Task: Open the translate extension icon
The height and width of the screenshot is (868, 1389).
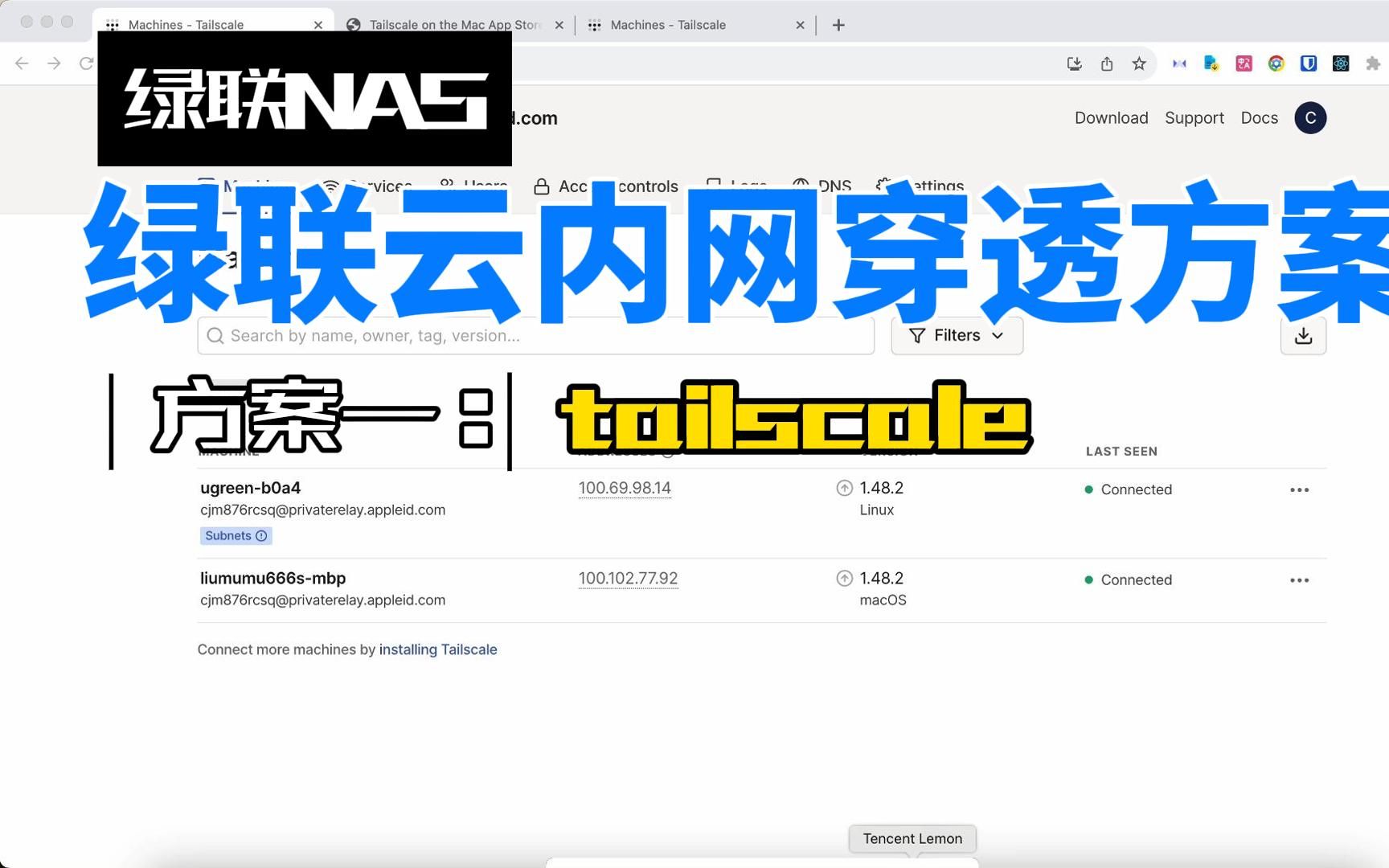Action: [1243, 63]
